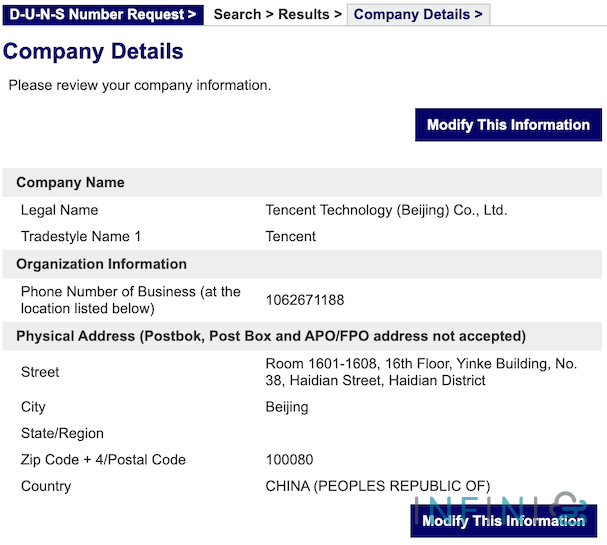Screen dimensions: 607x545
Task: Click the street address Room 1601-1608 text
Action: coord(421,372)
